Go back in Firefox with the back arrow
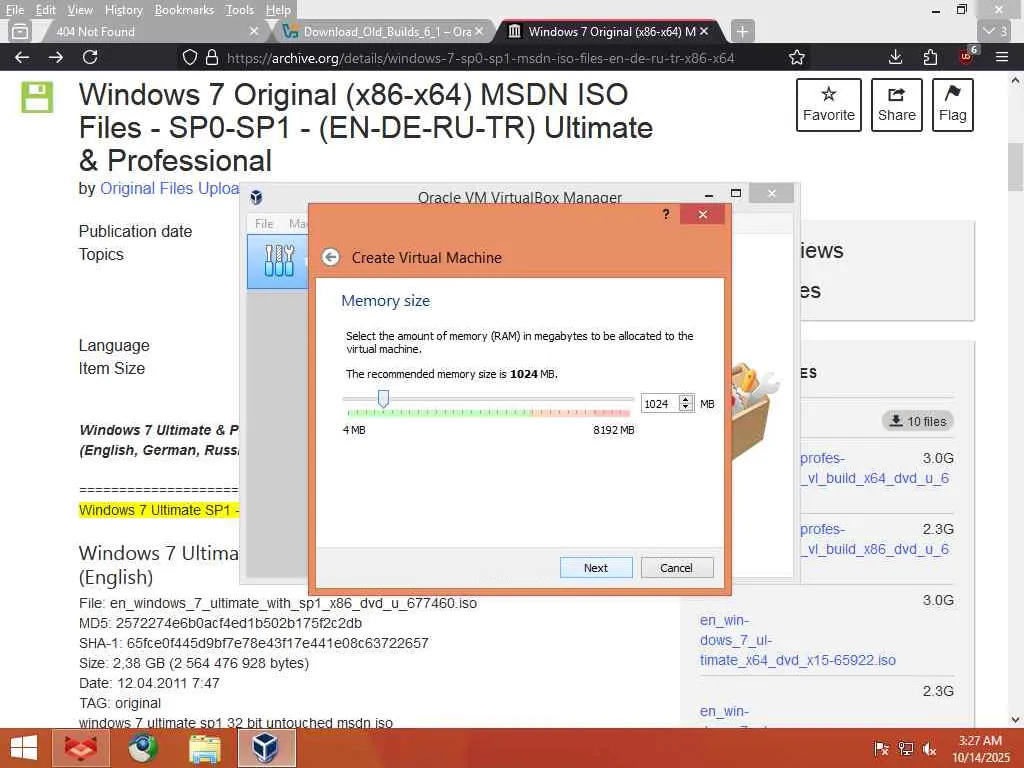The width and height of the screenshot is (1024, 768). (x=22, y=57)
